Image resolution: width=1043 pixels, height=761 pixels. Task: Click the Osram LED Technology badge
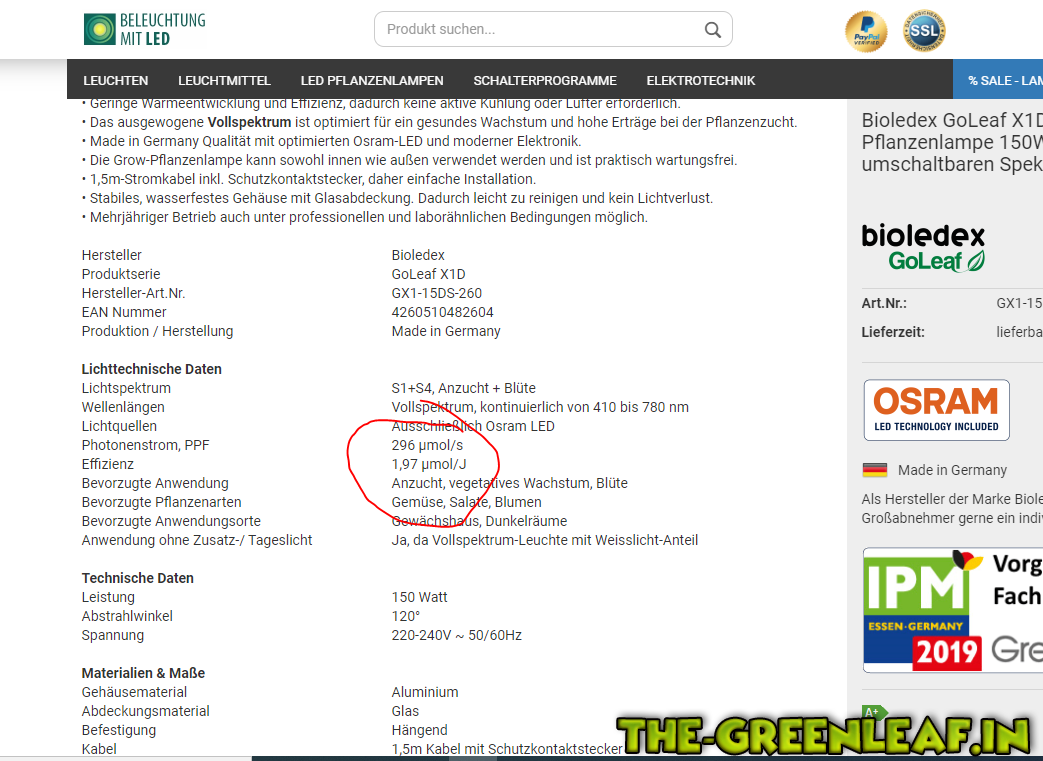point(936,410)
